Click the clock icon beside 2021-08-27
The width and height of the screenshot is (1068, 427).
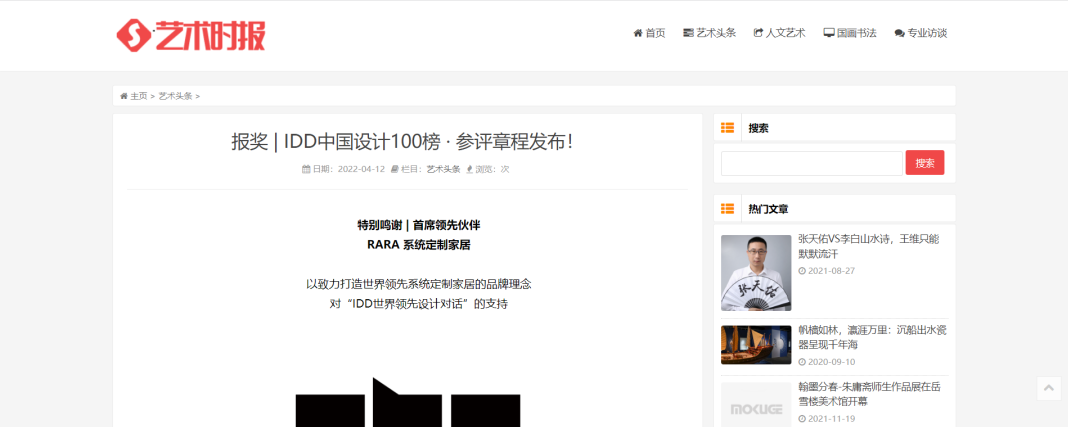[x=802, y=271]
